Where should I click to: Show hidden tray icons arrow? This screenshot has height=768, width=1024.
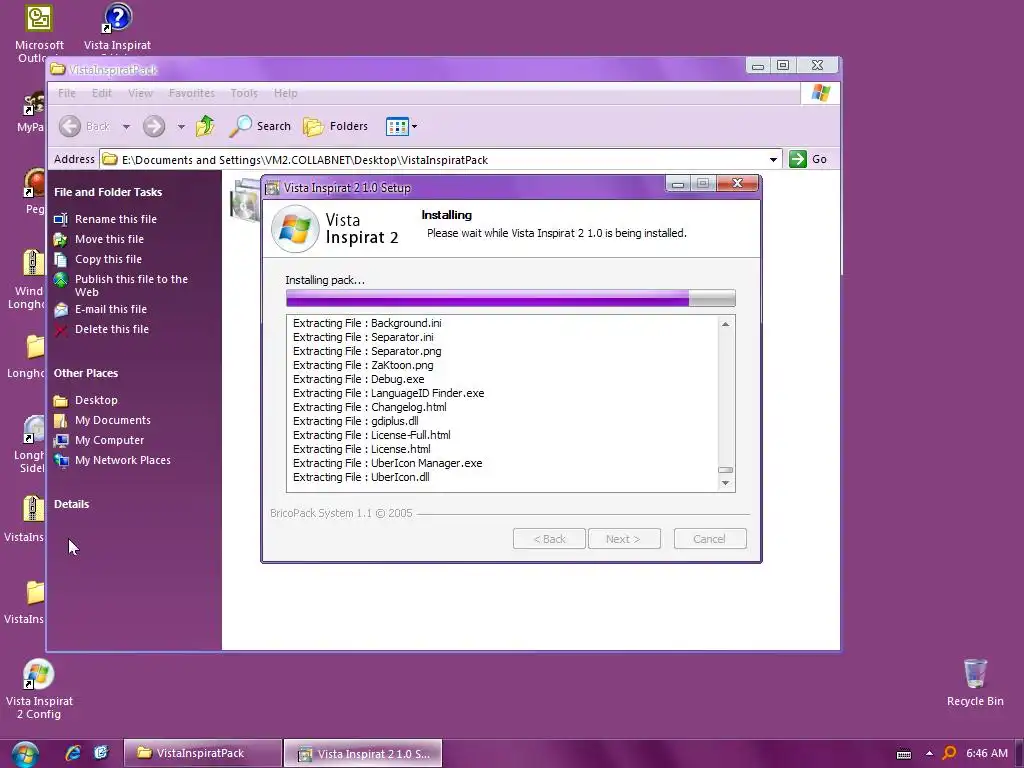tap(929, 754)
